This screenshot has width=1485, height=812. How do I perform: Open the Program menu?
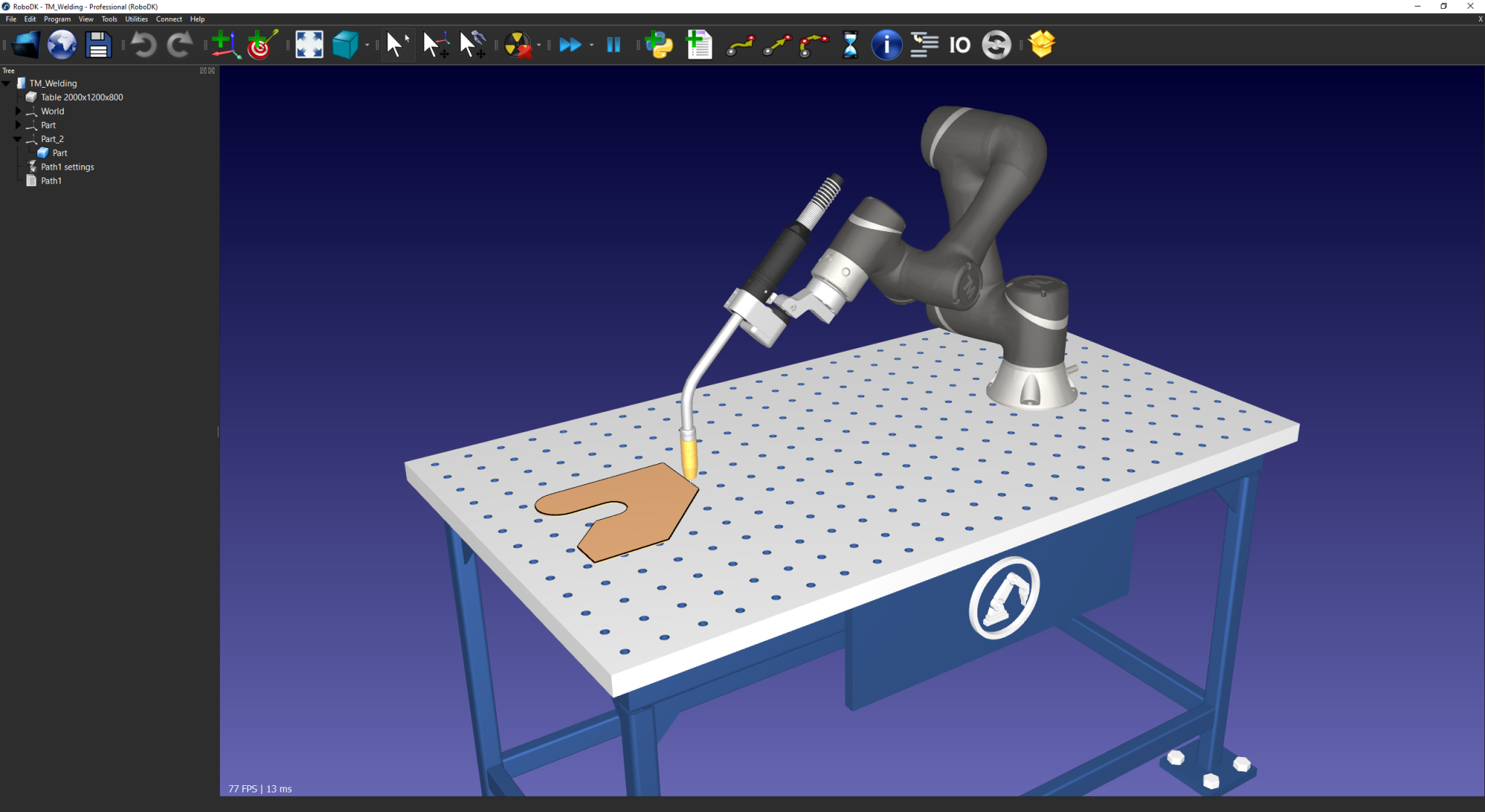(x=57, y=19)
